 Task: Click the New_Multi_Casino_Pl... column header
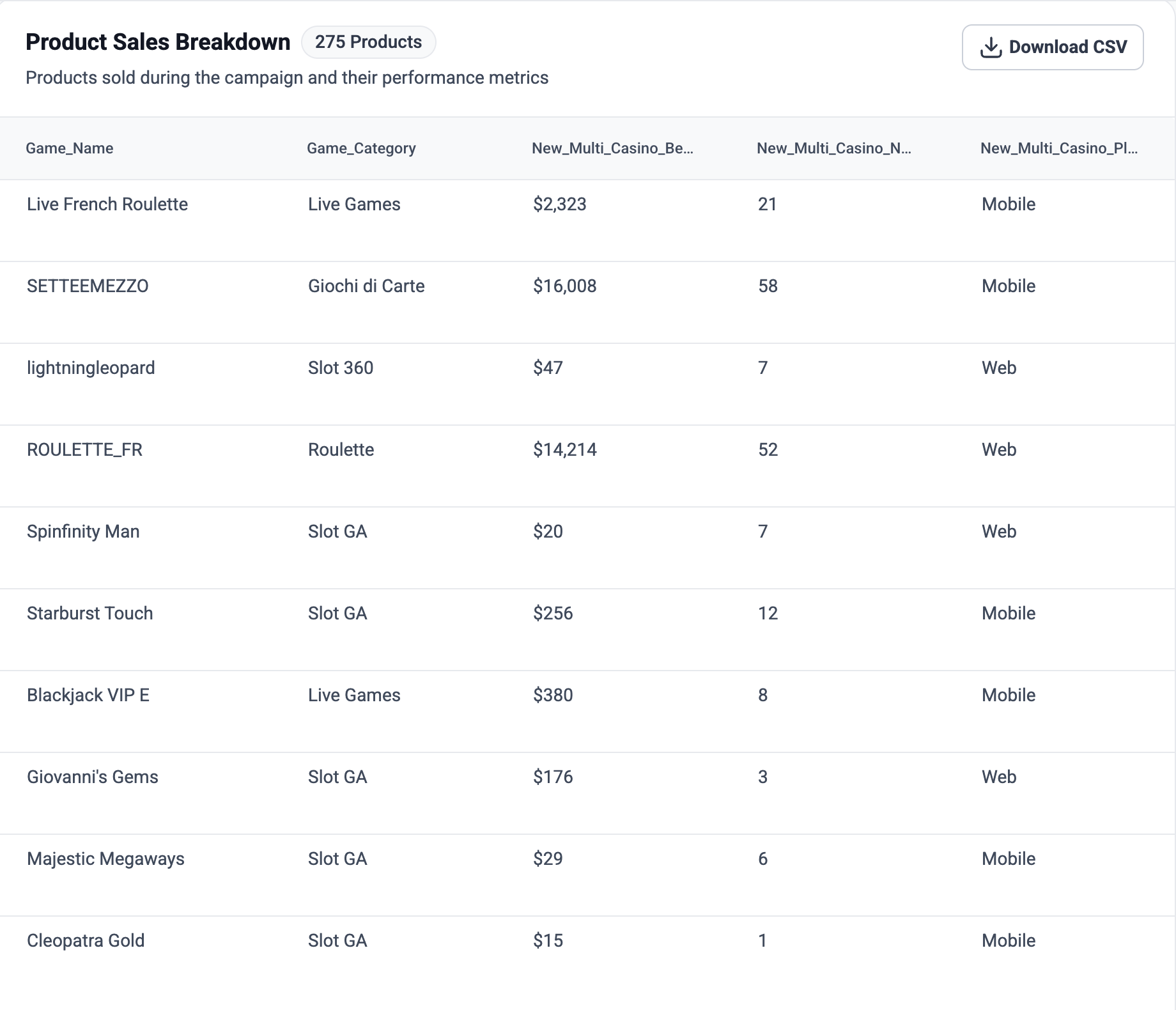1059,148
